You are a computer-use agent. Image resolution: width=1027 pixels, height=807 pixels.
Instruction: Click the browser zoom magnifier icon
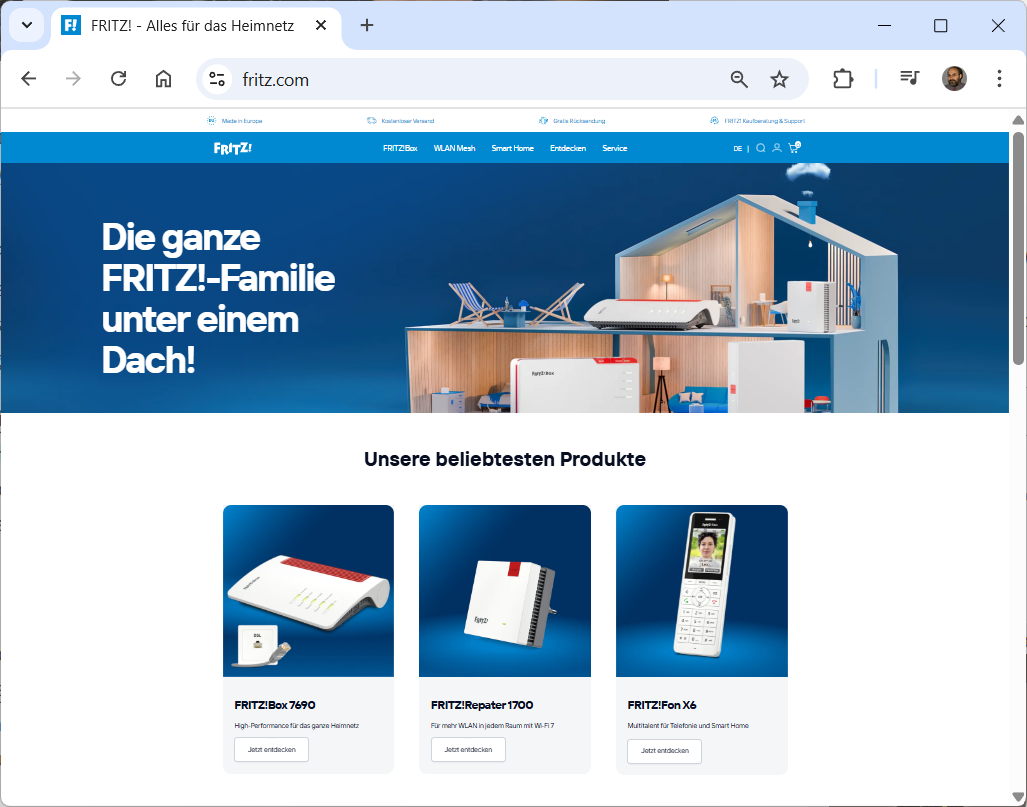pyautogui.click(x=739, y=80)
